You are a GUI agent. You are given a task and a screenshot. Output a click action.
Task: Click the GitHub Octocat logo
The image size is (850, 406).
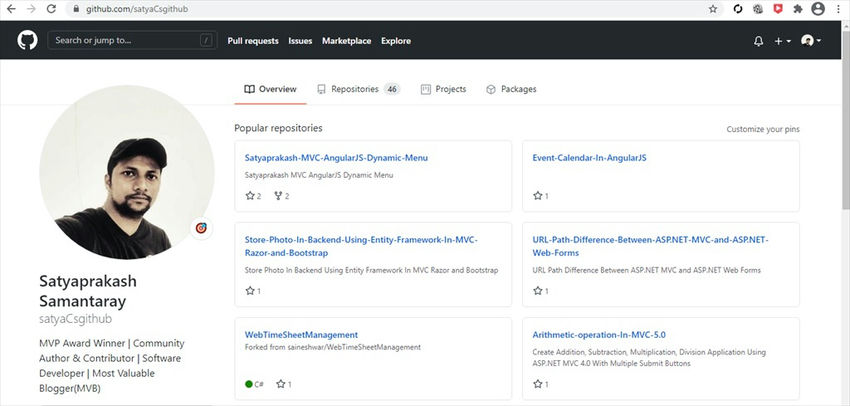tap(27, 41)
